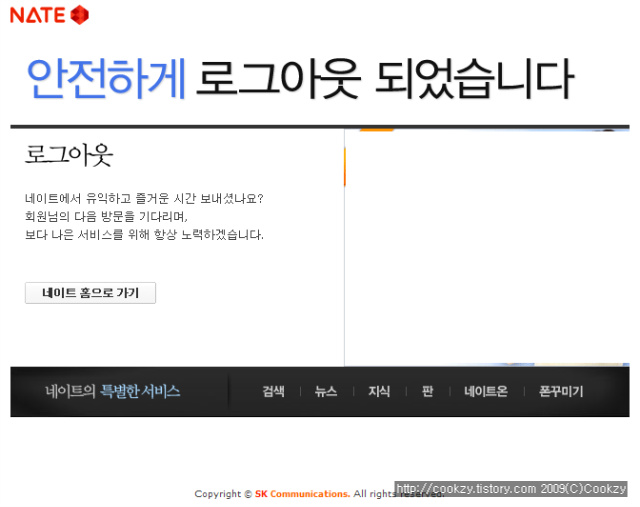This screenshot has width=640, height=507.
Task: Click the 네이트의 특별한 서비스 label
Action: click(113, 391)
